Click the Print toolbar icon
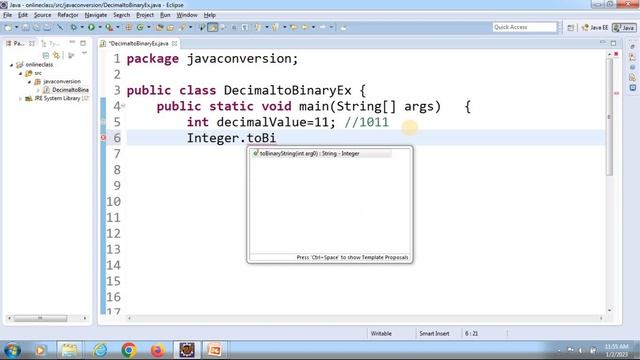The width and height of the screenshot is (640, 360). click(47, 27)
